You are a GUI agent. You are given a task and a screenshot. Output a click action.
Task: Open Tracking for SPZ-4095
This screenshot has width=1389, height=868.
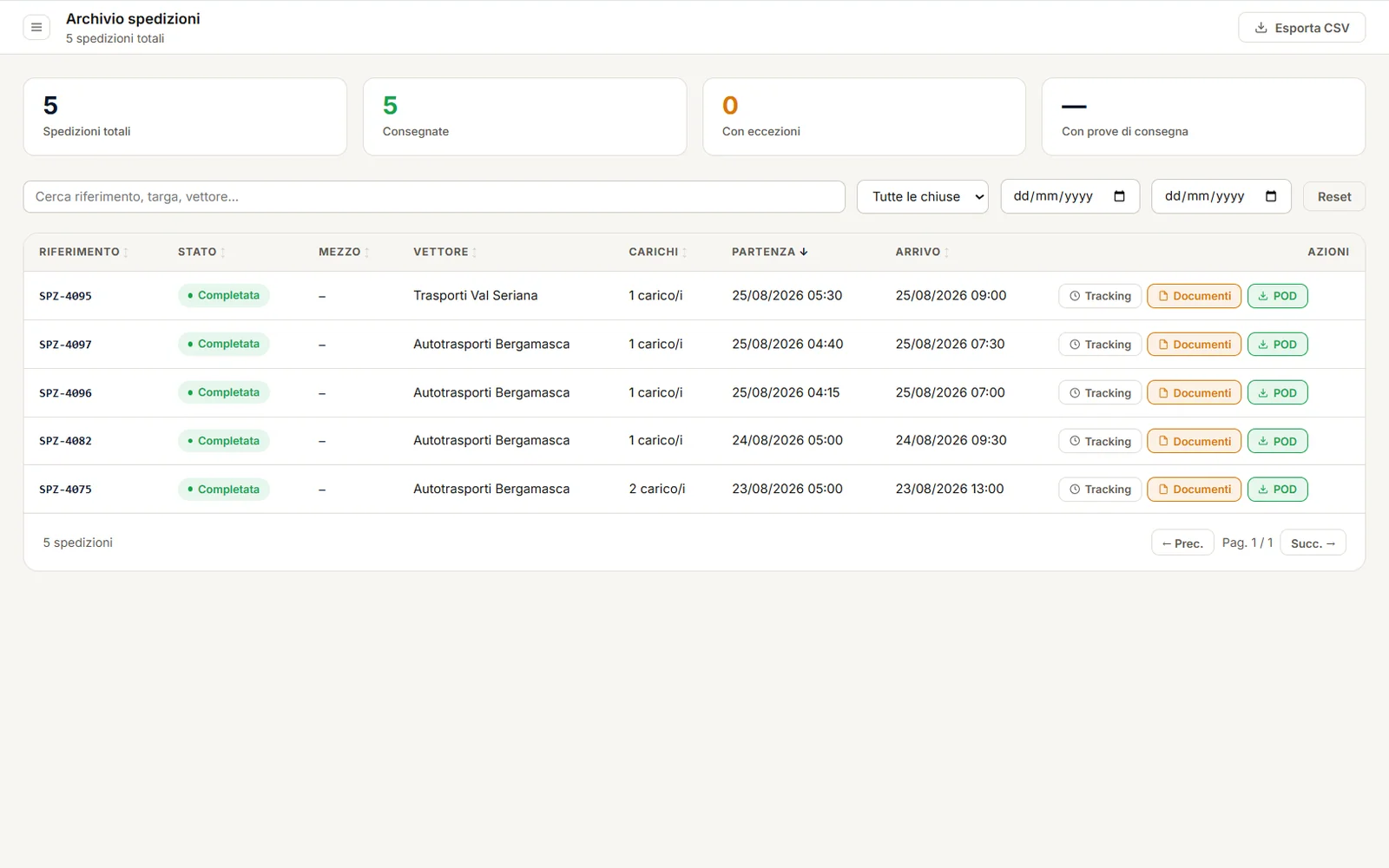click(1100, 296)
